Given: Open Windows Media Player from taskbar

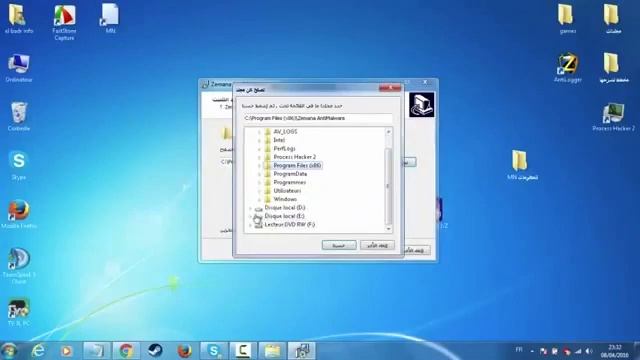Looking at the screenshot, I should point(67,351).
